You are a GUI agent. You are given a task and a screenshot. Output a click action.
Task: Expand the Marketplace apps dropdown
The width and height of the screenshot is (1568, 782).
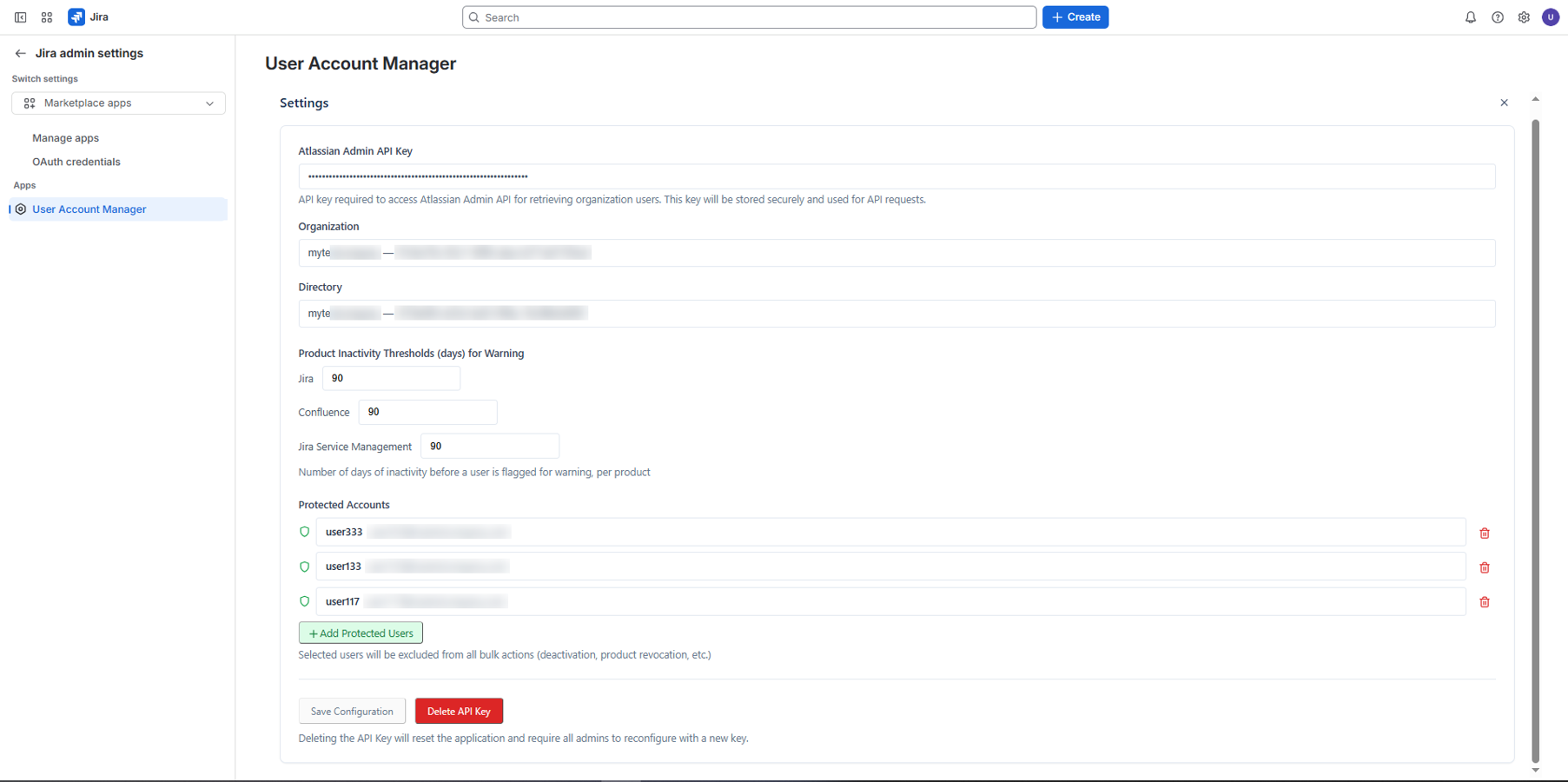[x=118, y=103]
